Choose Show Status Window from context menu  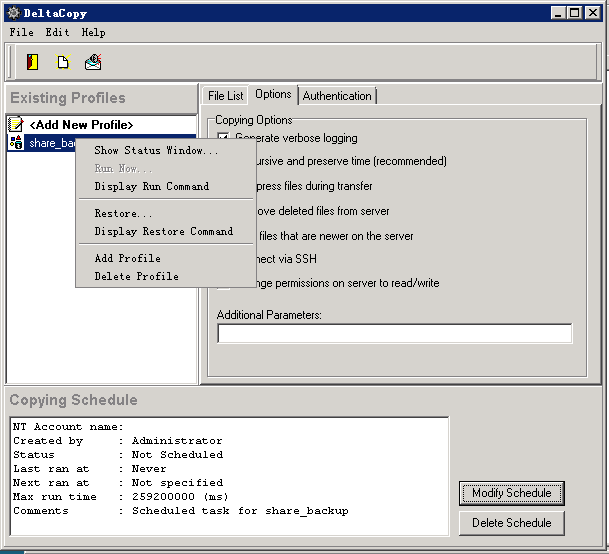156,151
